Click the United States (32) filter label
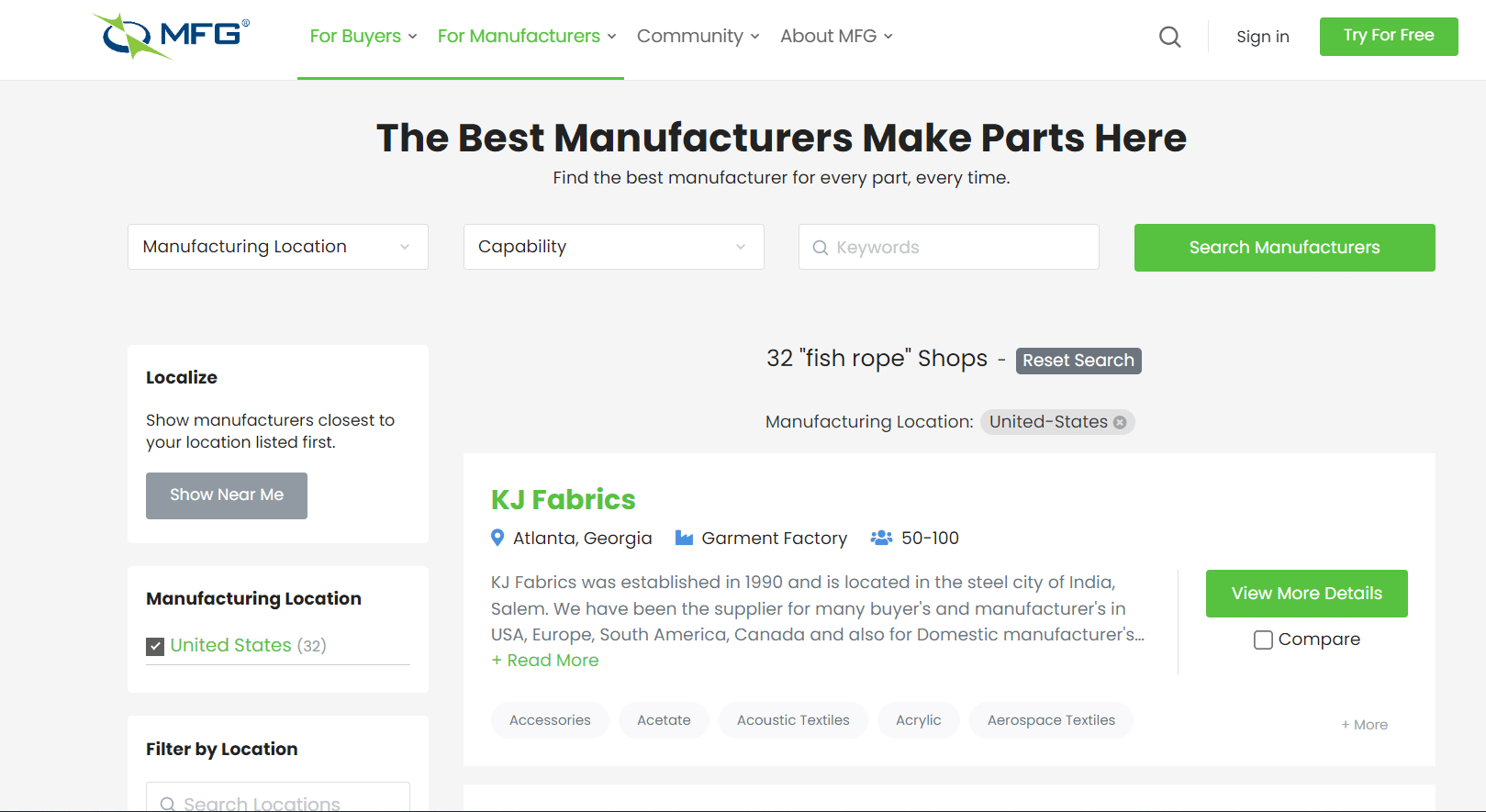Image resolution: width=1486 pixels, height=812 pixels. point(248,646)
